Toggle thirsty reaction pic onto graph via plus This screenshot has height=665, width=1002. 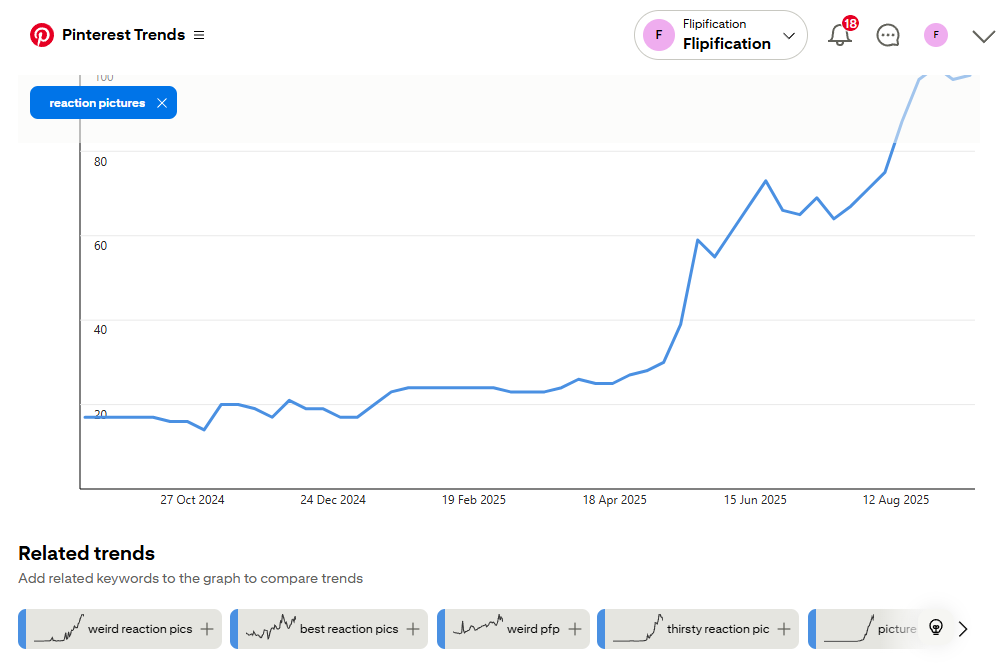pyautogui.click(x=784, y=629)
